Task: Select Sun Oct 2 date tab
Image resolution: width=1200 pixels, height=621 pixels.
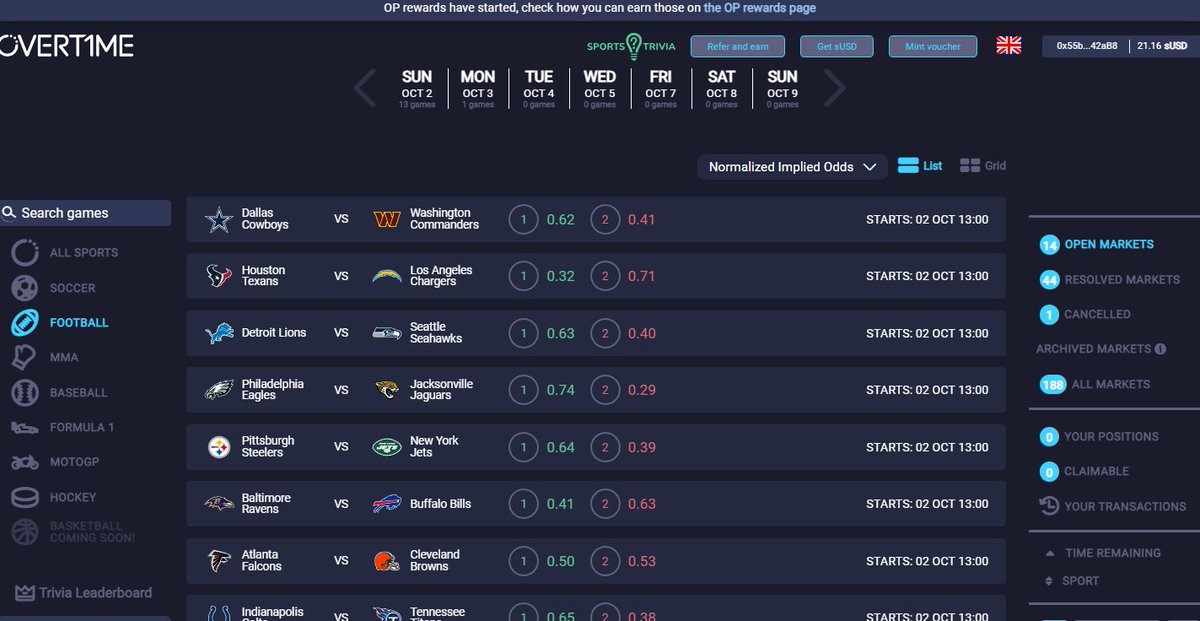Action: [417, 88]
